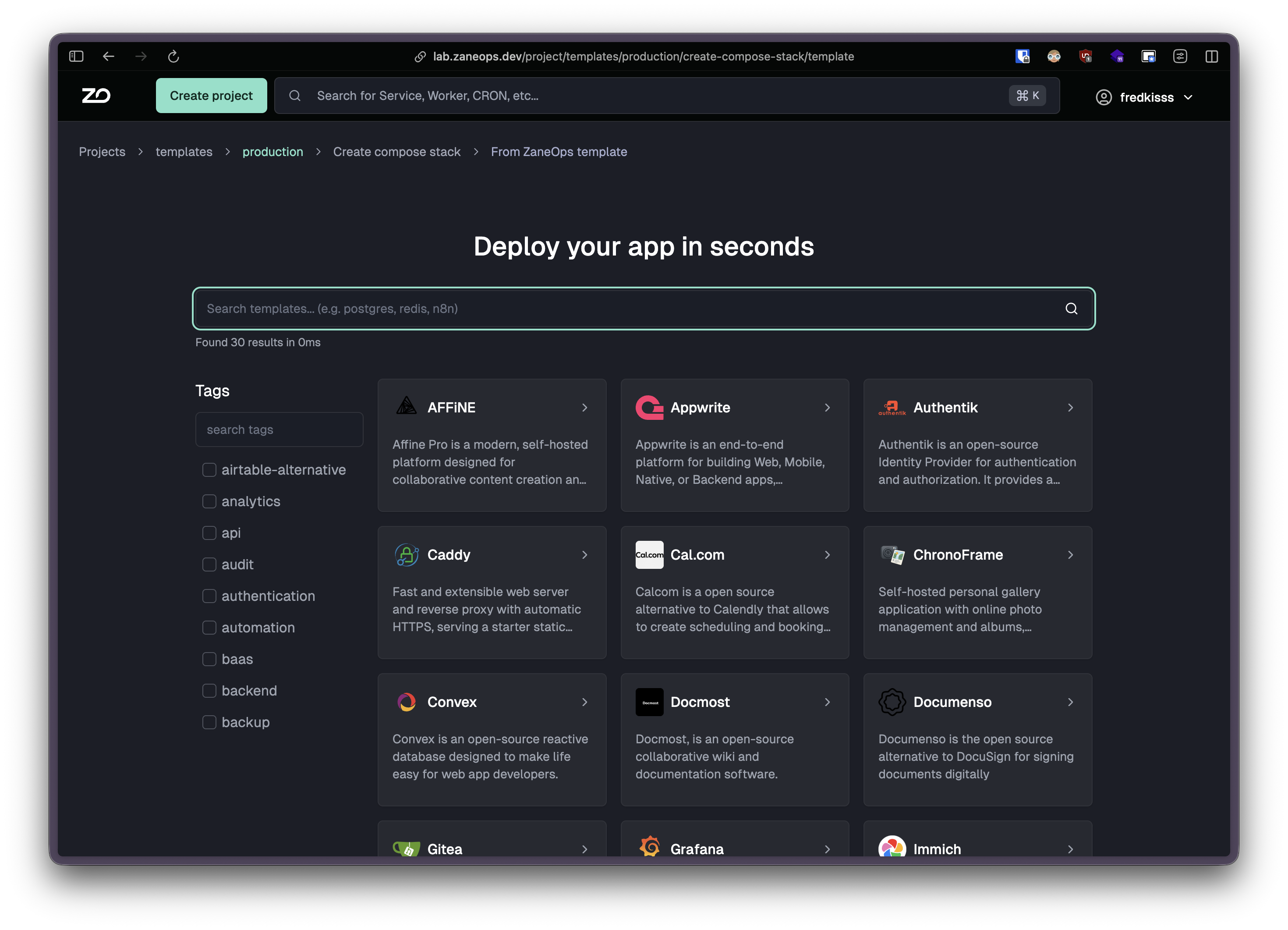Image resolution: width=1288 pixels, height=930 pixels.
Task: Click the ZaneOps ZO logo
Action: [96, 96]
